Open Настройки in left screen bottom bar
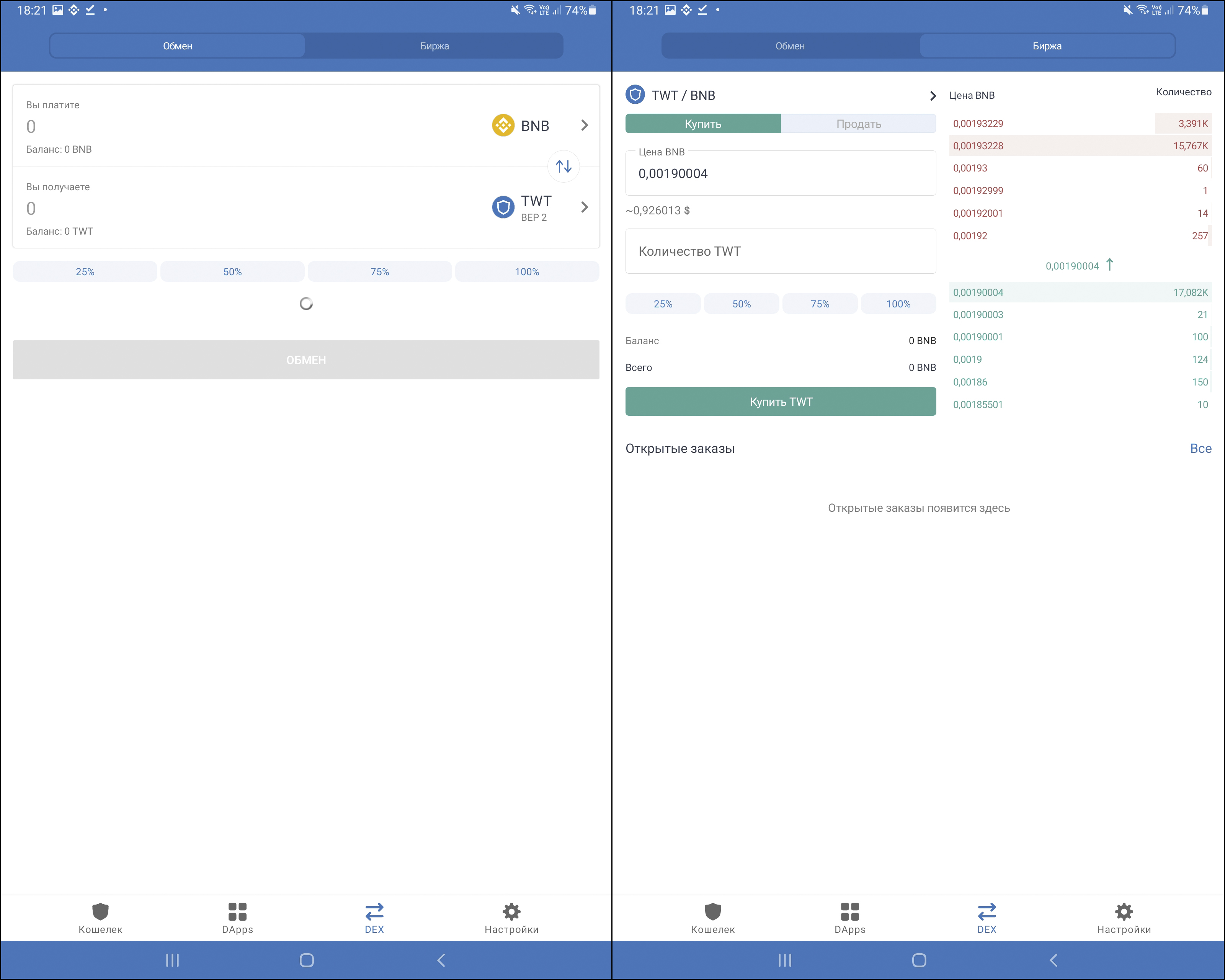Viewport: 1225px width, 980px height. 511,918
